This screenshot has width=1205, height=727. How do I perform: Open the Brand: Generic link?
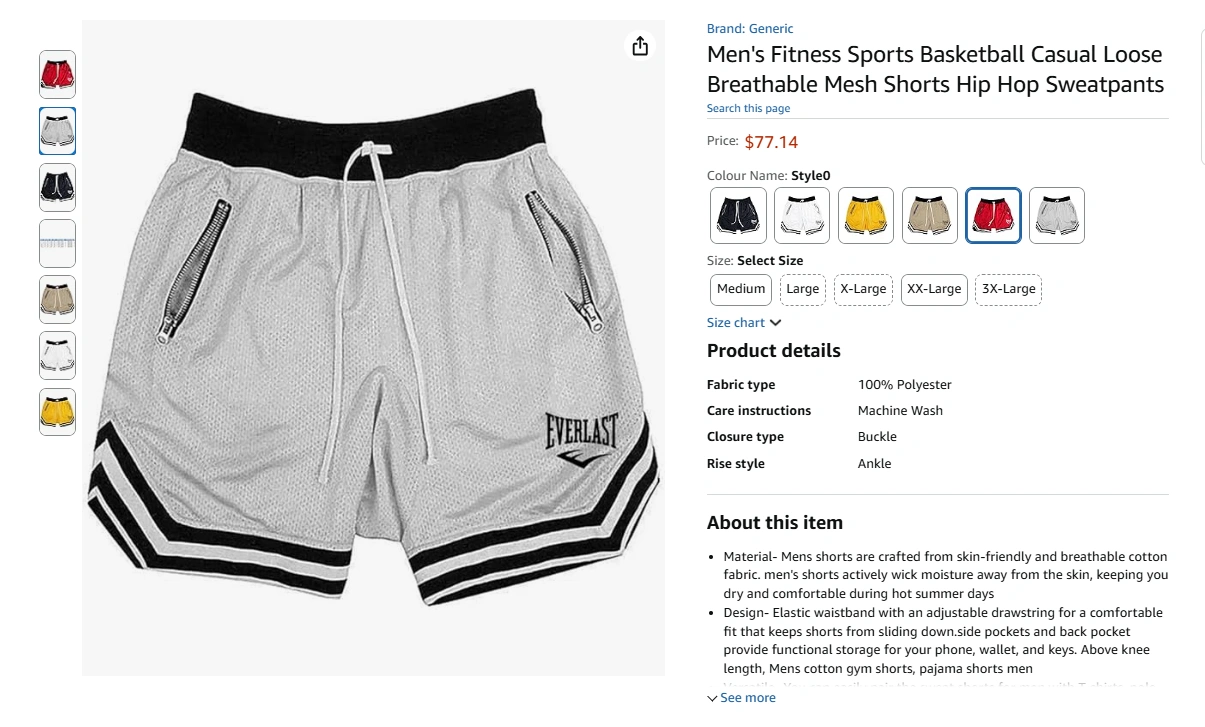(750, 29)
